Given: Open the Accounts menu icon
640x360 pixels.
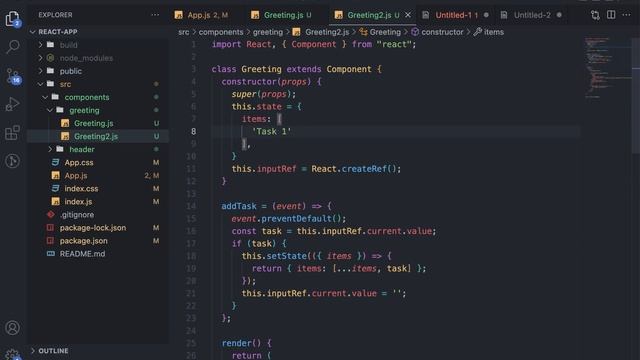Looking at the screenshot, I should 13,328.
